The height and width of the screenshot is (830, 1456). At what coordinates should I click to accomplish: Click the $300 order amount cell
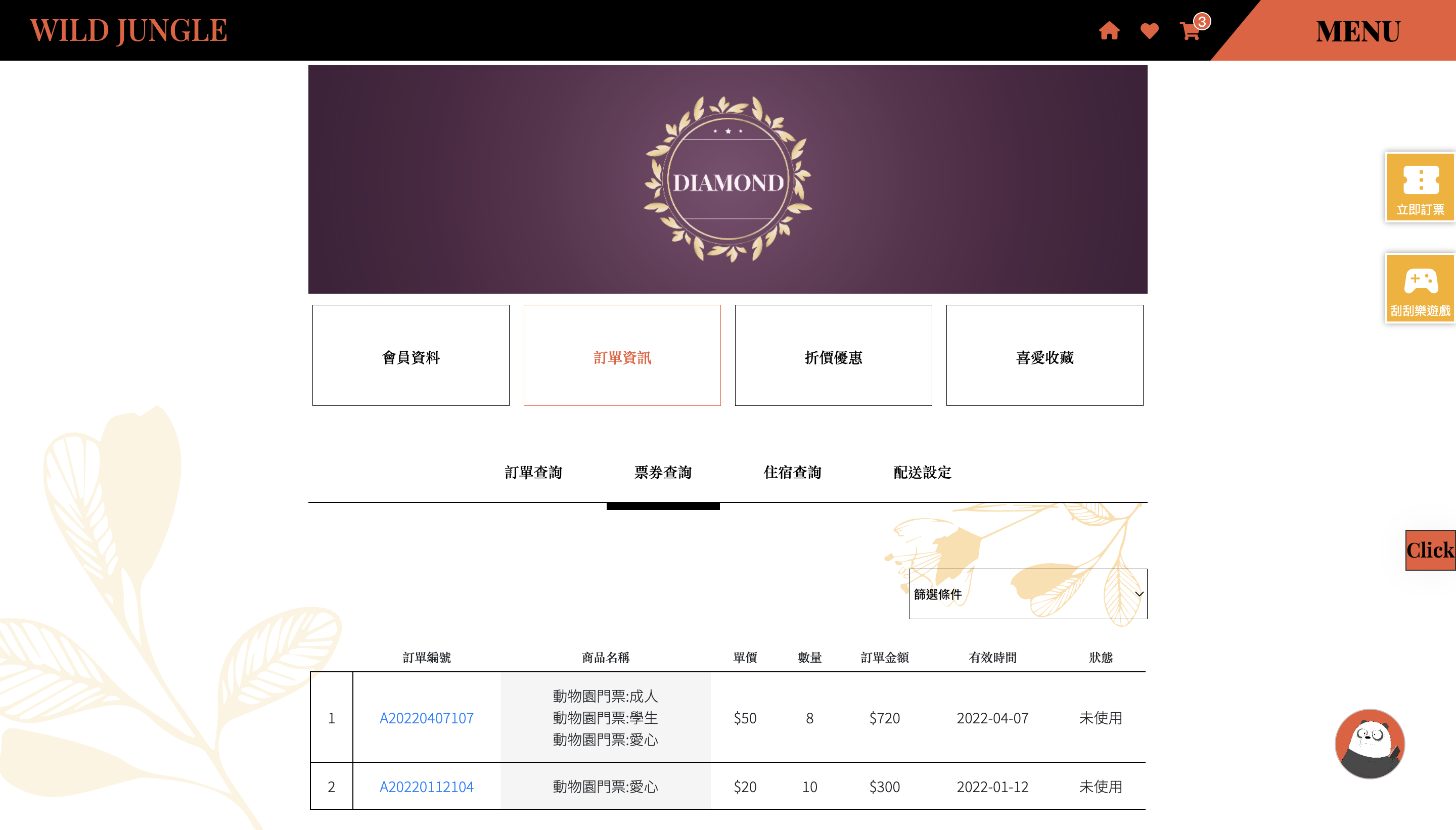[x=884, y=787]
